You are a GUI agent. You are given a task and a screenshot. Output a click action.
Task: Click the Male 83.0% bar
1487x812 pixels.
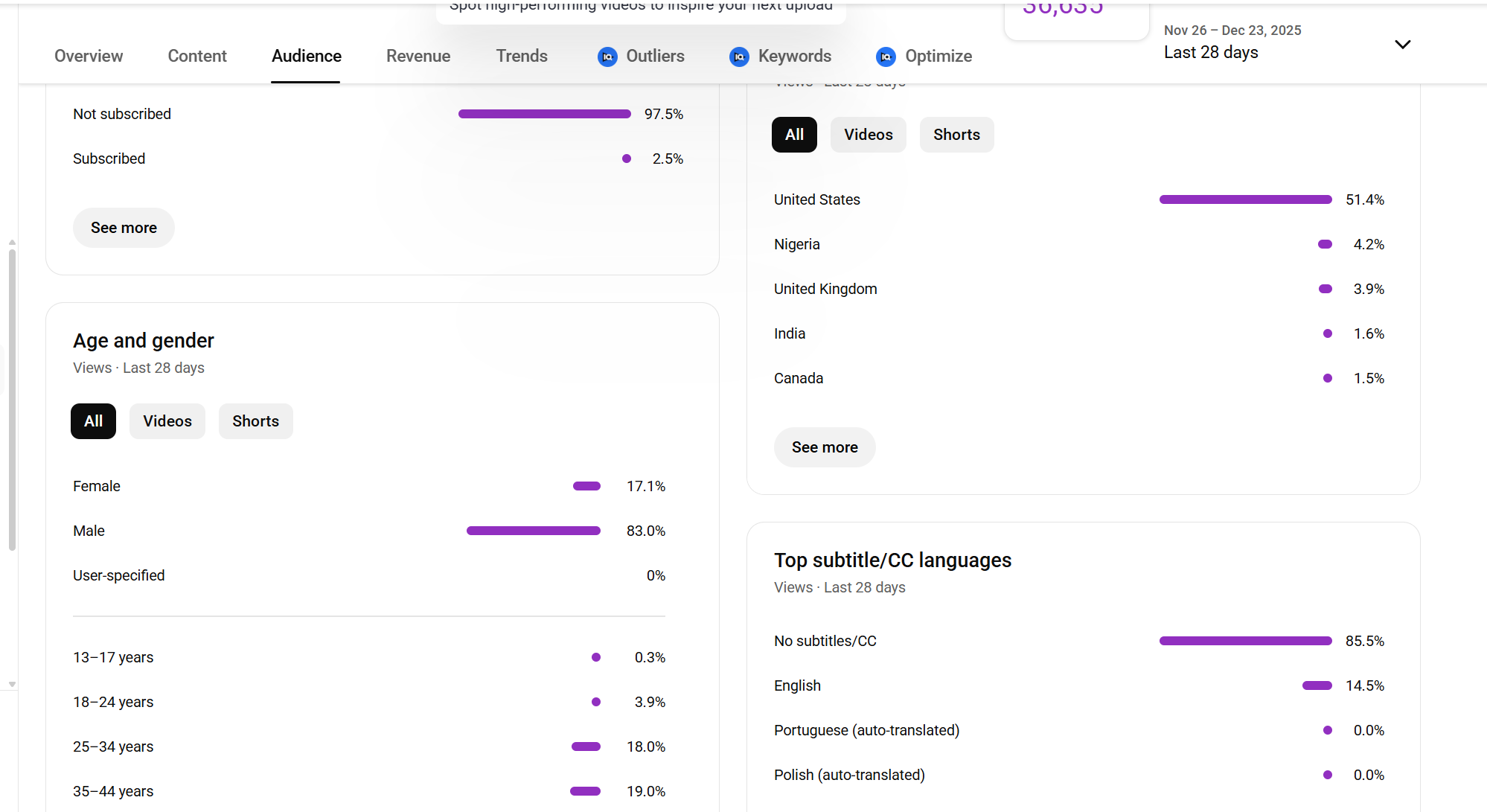[533, 531]
